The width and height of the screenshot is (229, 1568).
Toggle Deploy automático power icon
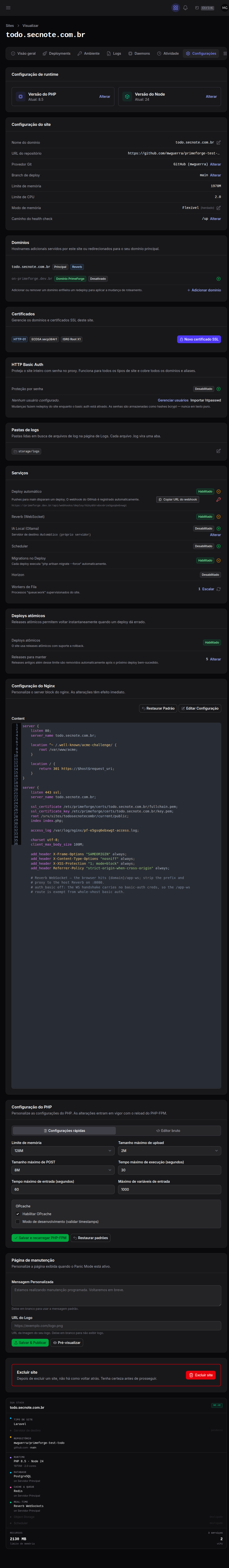point(219,491)
